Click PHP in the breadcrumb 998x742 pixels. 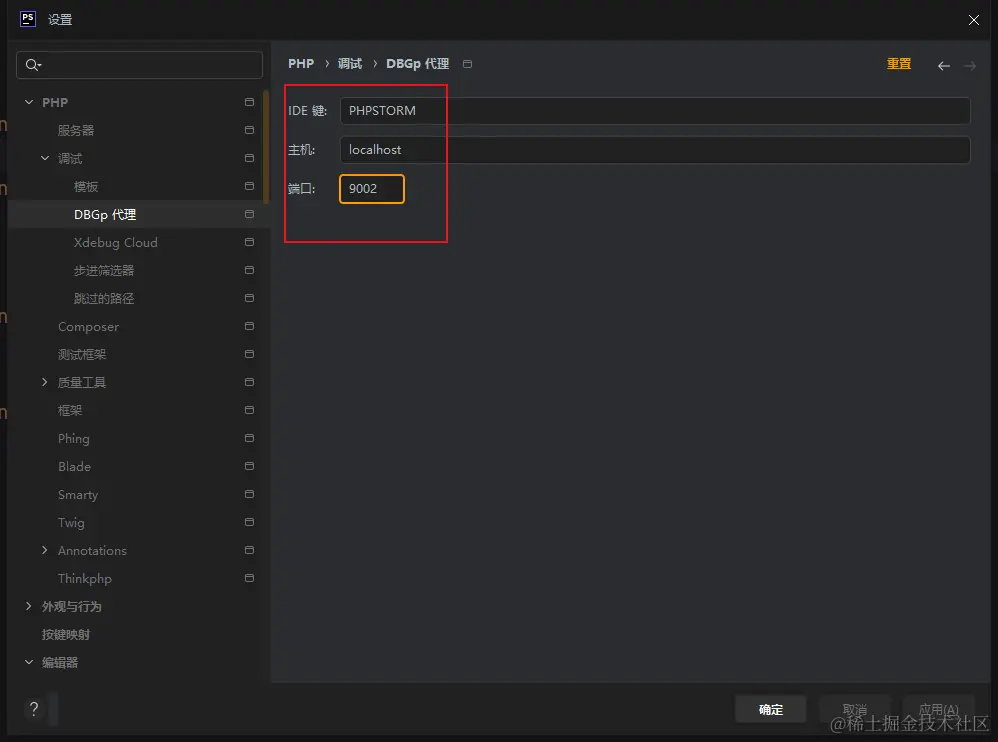click(x=301, y=64)
